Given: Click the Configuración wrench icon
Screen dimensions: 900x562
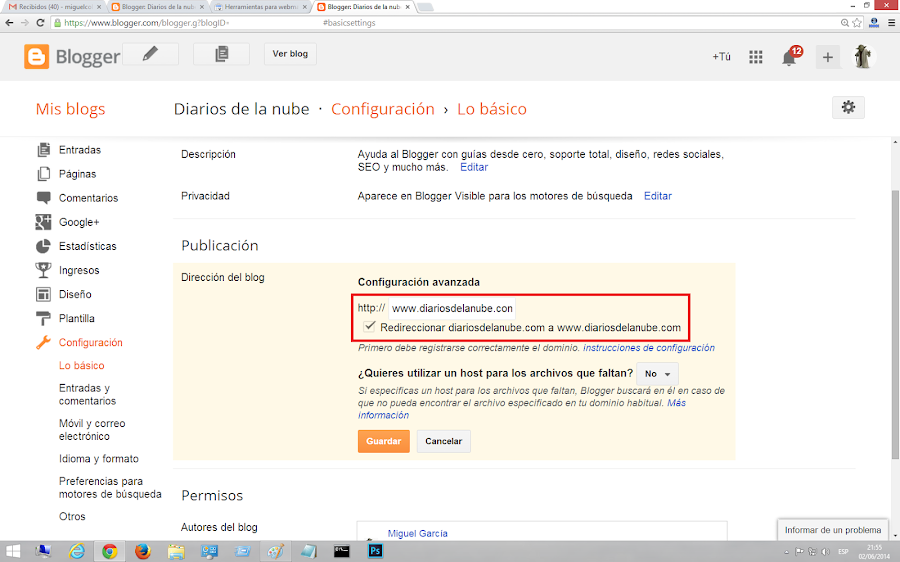Looking at the screenshot, I should click(43, 342).
